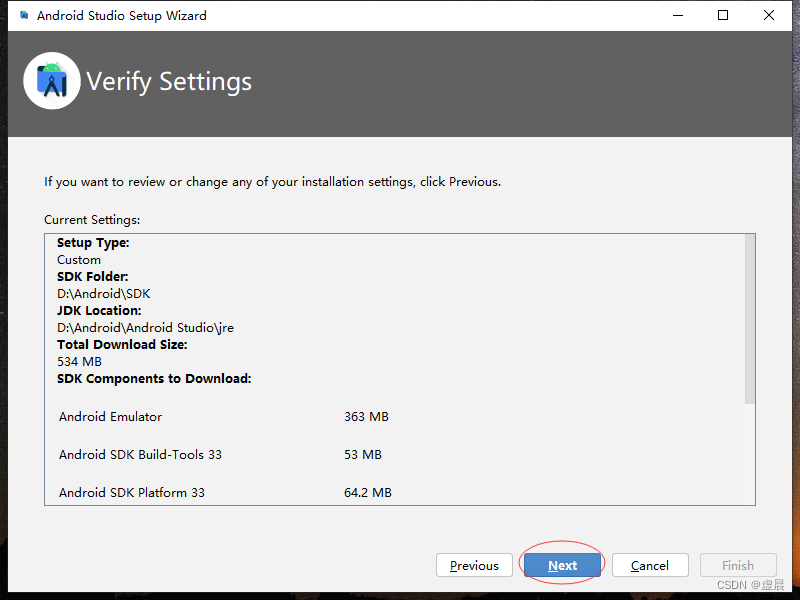Click the SDK Components to Download heading
The image size is (800, 600).
[x=154, y=378]
